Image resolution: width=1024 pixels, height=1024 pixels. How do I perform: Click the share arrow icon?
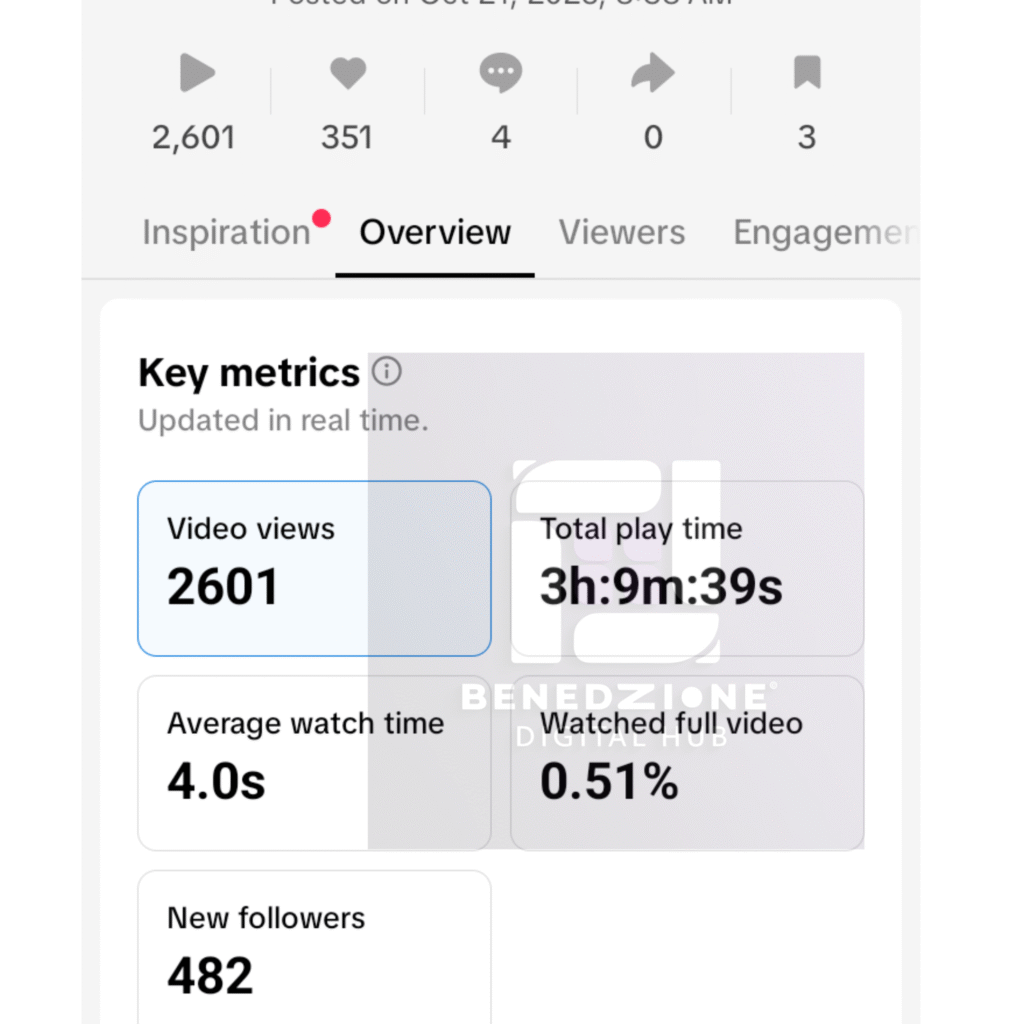653,74
